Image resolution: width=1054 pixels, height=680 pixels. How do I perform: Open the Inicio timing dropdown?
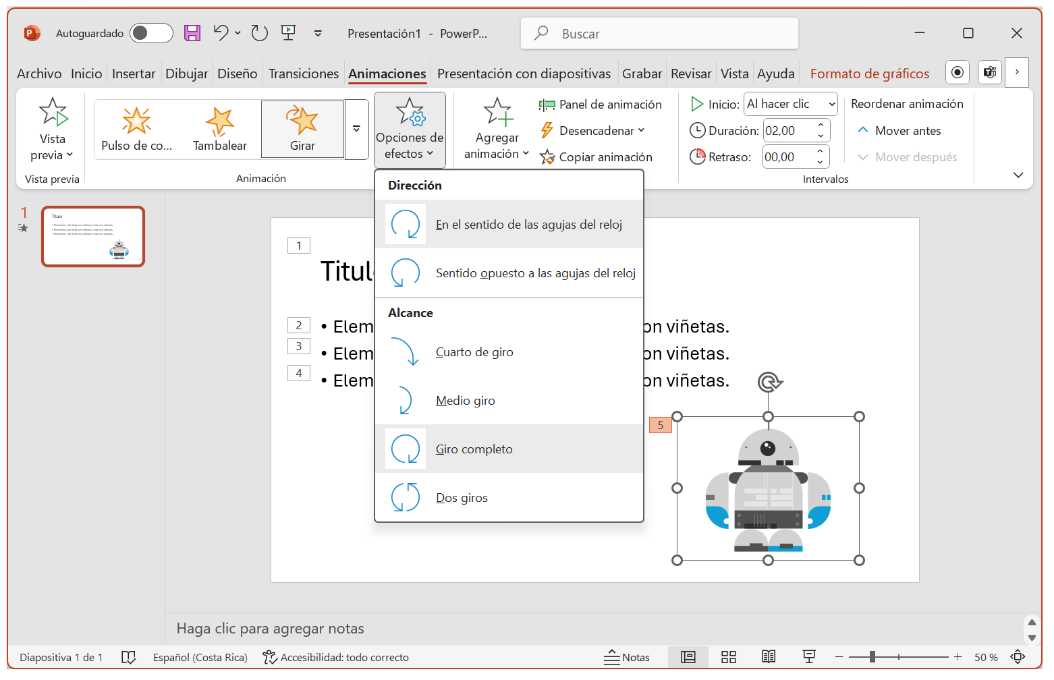pos(790,104)
